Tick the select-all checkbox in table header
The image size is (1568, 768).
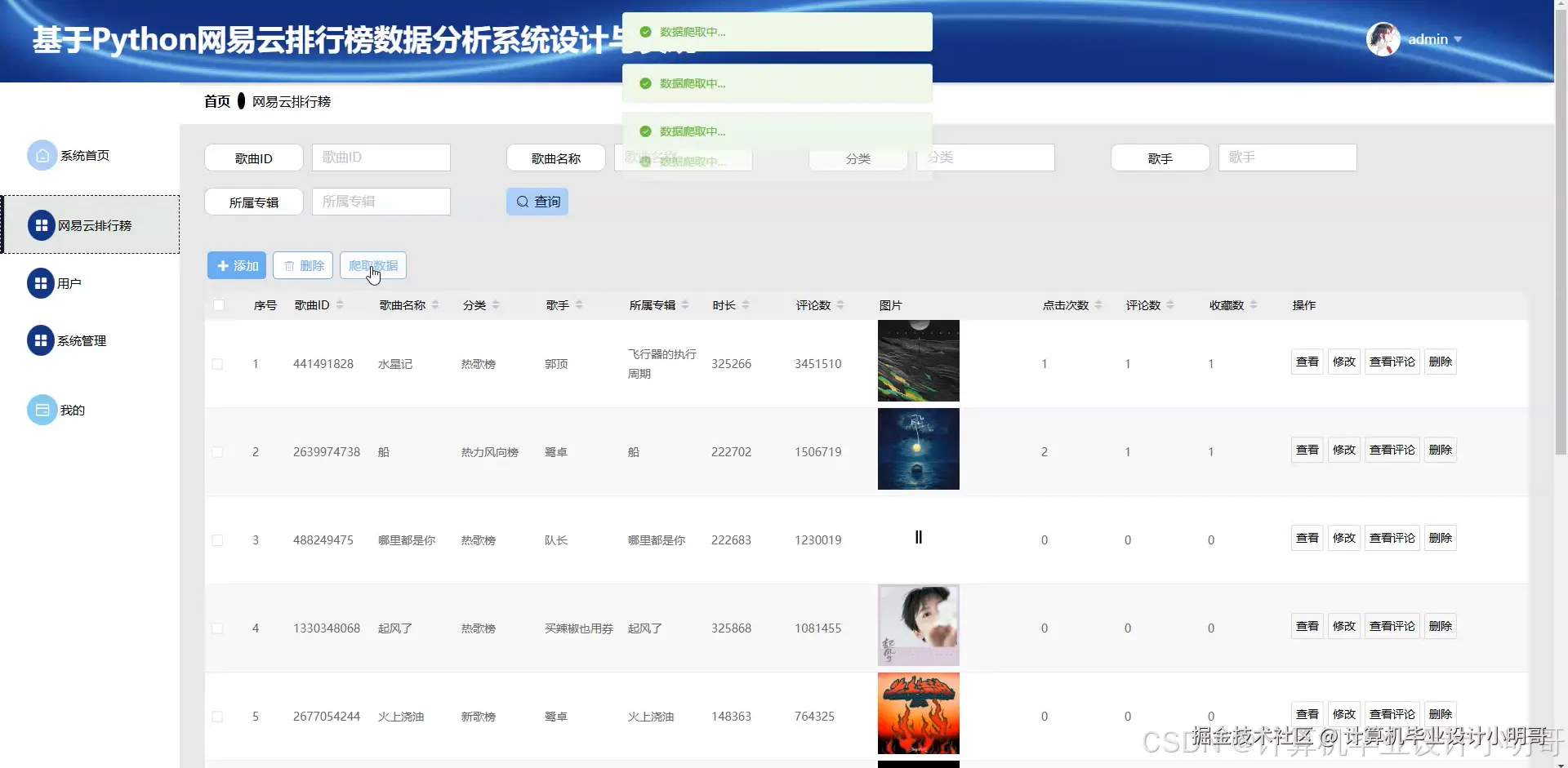click(x=219, y=305)
